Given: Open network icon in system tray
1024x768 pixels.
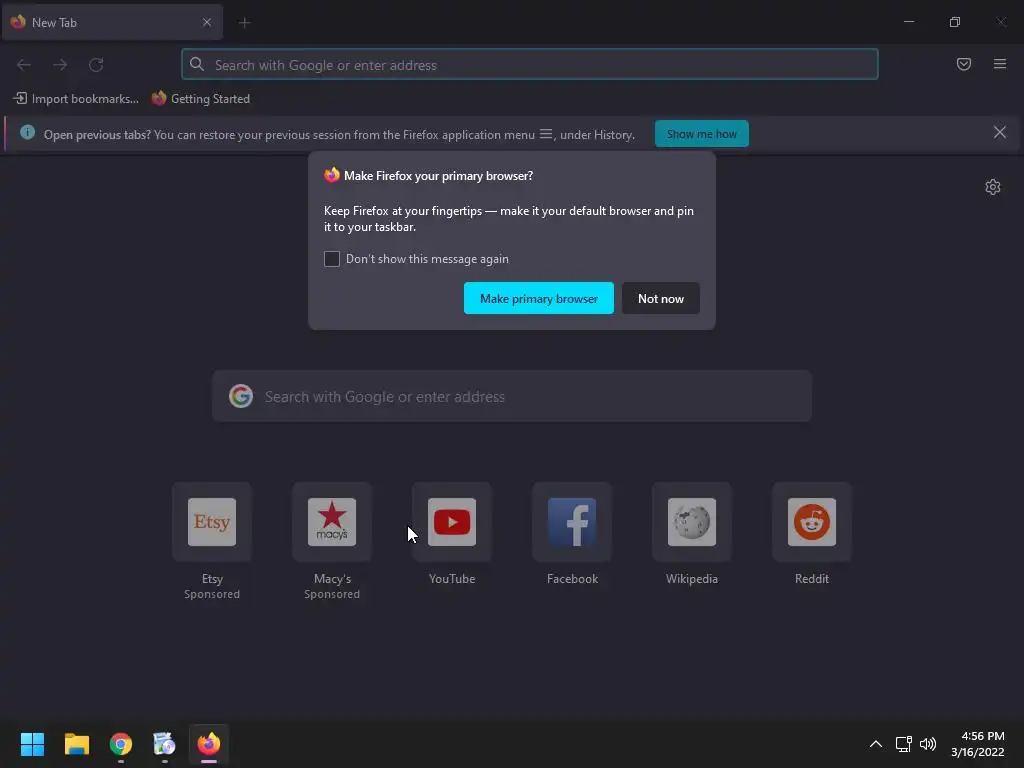Looking at the screenshot, I should coord(903,744).
